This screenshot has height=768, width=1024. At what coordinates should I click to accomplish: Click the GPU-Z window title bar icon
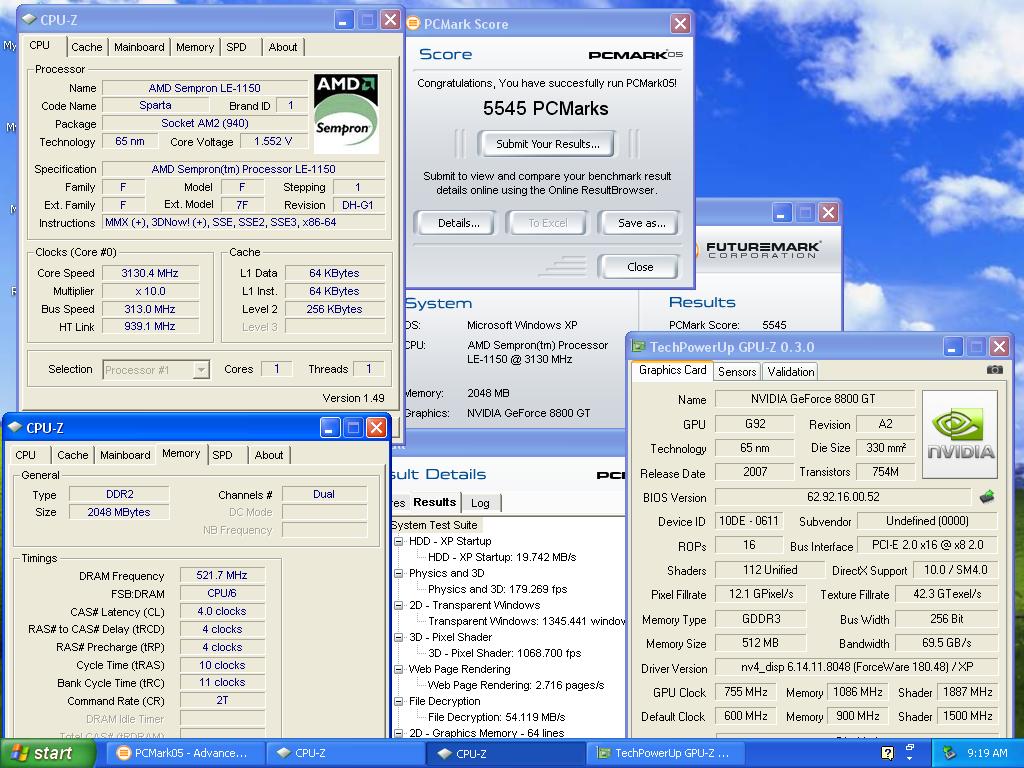pos(638,346)
